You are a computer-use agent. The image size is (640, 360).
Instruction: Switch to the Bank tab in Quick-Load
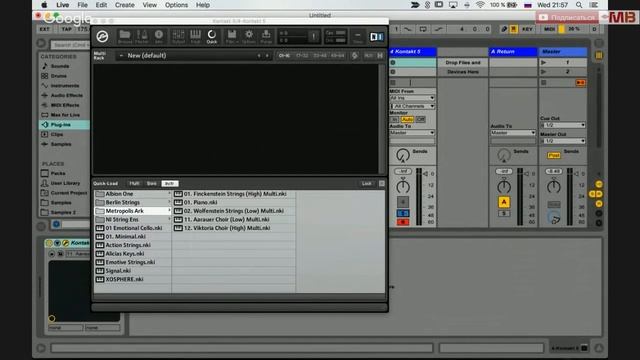pyautogui.click(x=151, y=184)
